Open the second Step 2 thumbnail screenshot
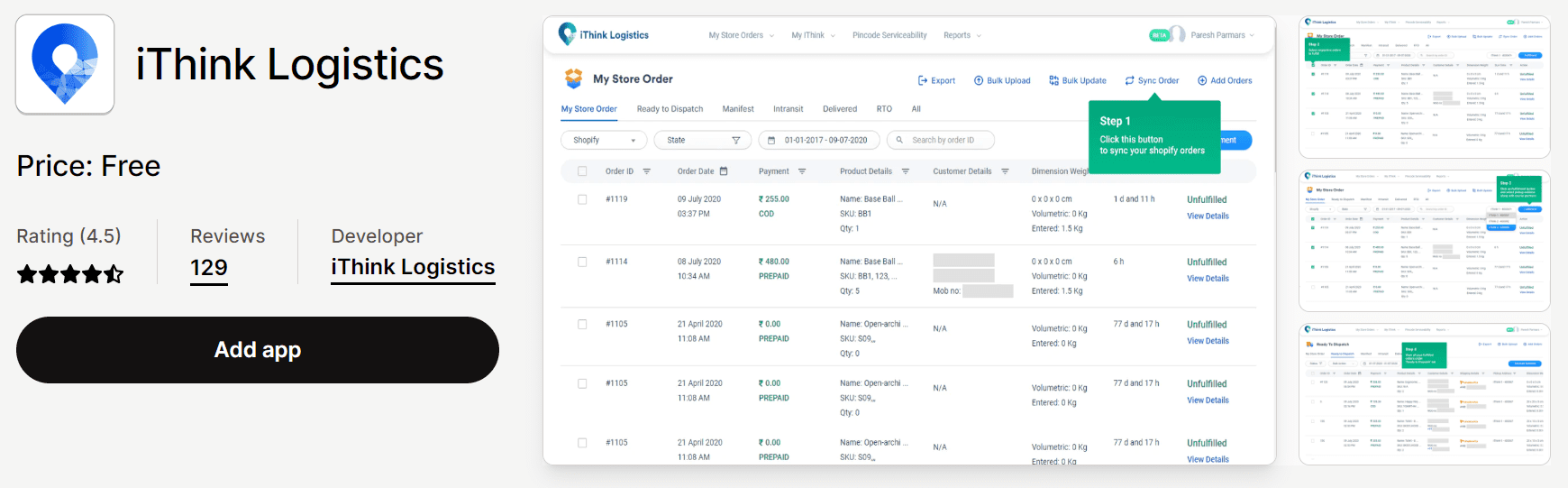This screenshot has width=1568, height=488. click(1424, 241)
